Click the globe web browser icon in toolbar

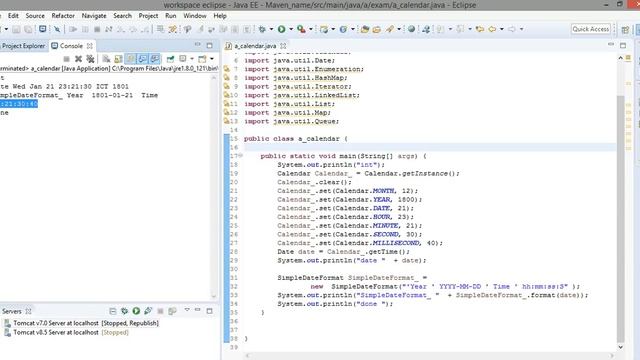coord(411,29)
